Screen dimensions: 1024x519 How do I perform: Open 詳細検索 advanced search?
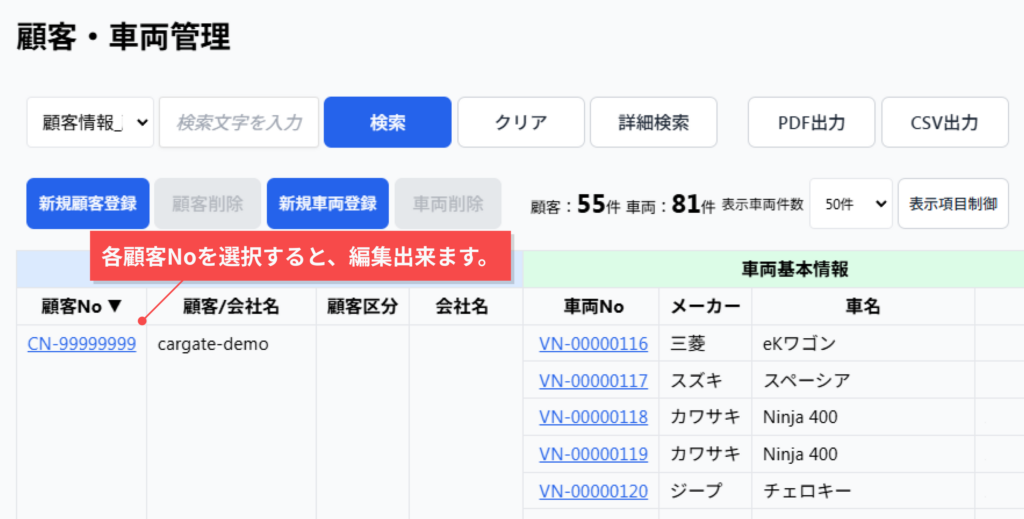click(x=653, y=122)
